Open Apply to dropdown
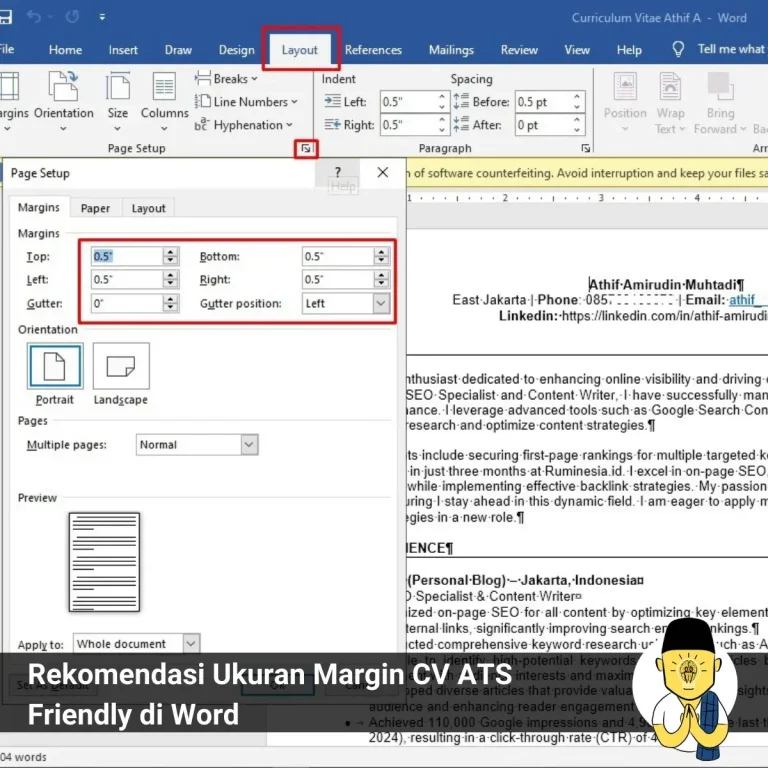Viewport: 768px width, 768px height. coord(137,643)
